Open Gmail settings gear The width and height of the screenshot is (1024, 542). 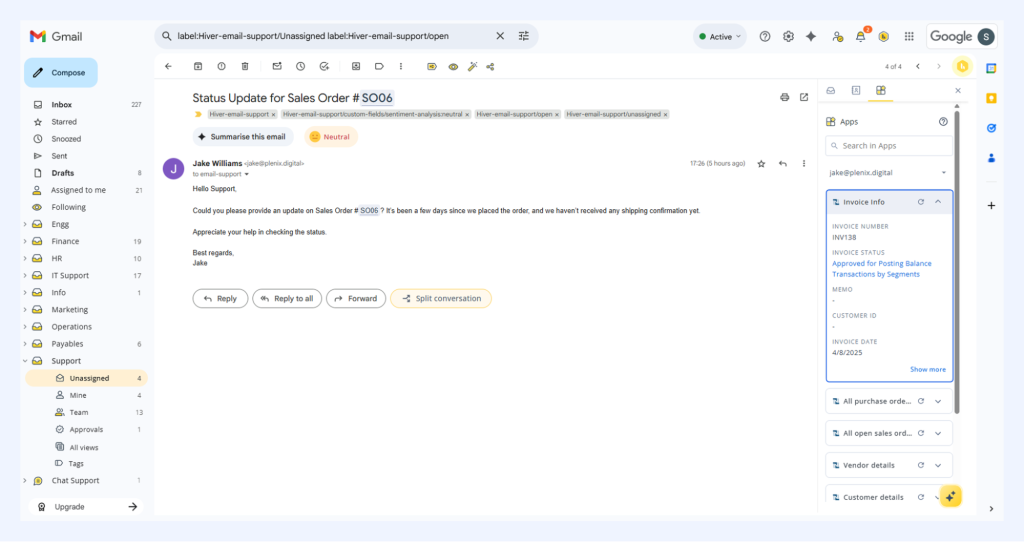[x=788, y=37]
